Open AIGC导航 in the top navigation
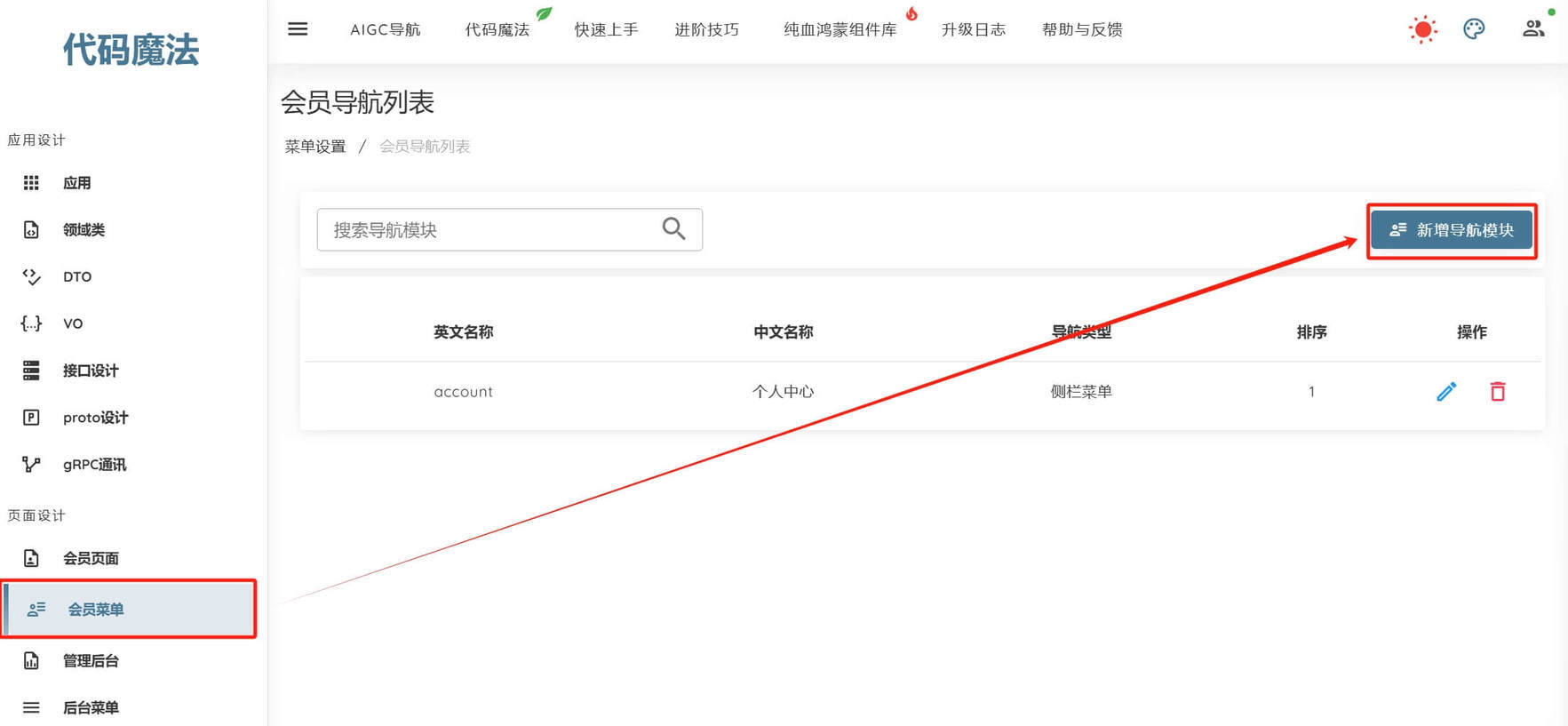This screenshot has width=1568, height=726. [386, 29]
